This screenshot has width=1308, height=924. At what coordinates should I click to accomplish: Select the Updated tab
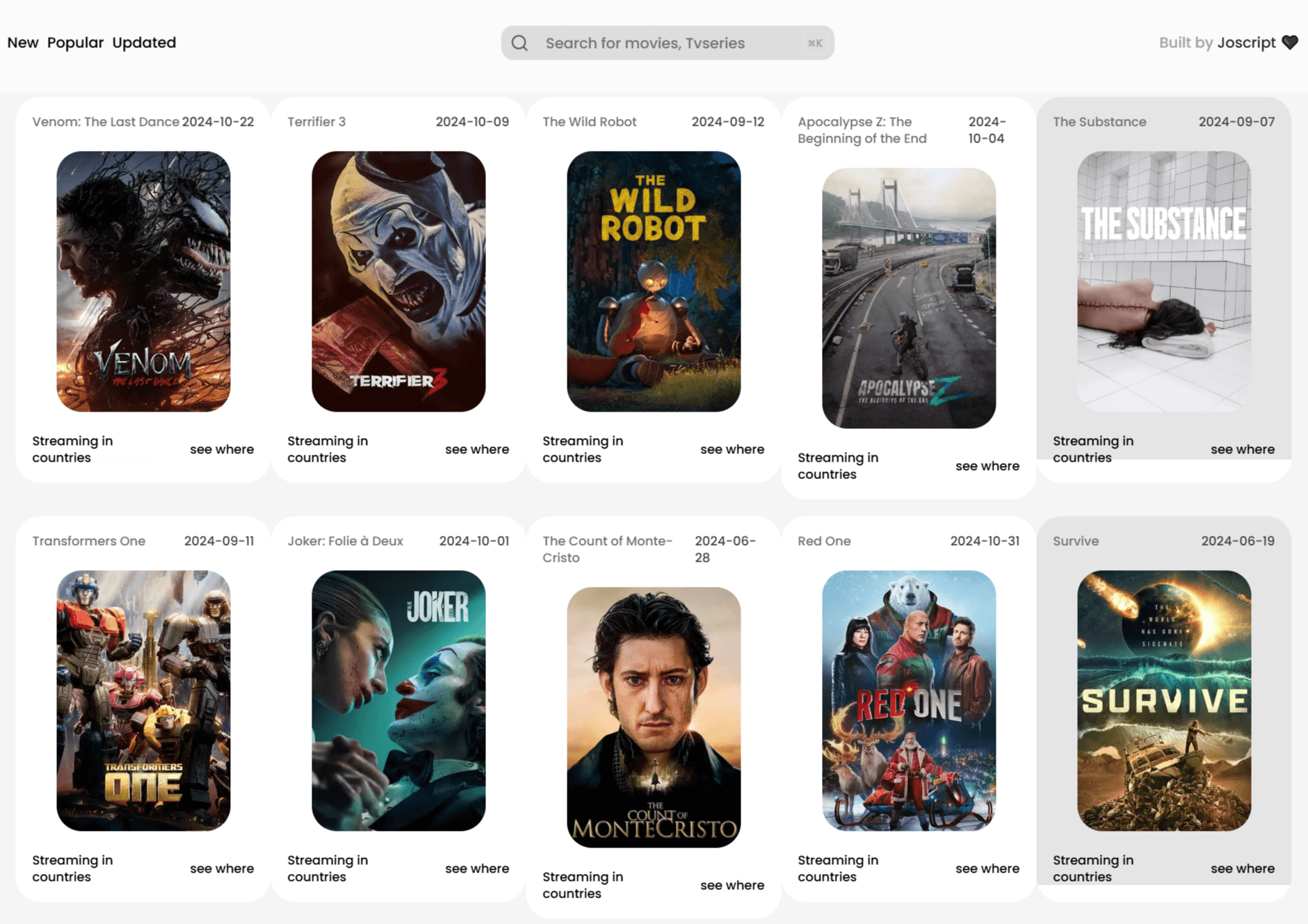(x=144, y=42)
